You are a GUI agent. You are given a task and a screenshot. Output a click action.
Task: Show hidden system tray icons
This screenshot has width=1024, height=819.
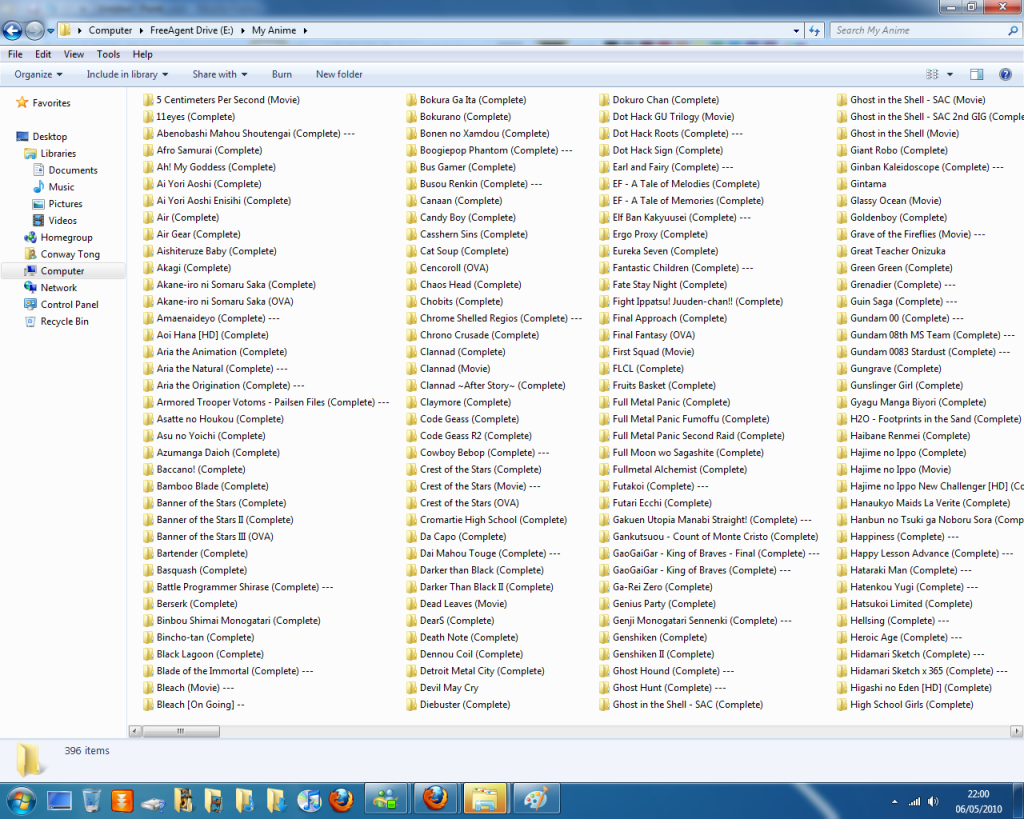pyautogui.click(x=894, y=801)
